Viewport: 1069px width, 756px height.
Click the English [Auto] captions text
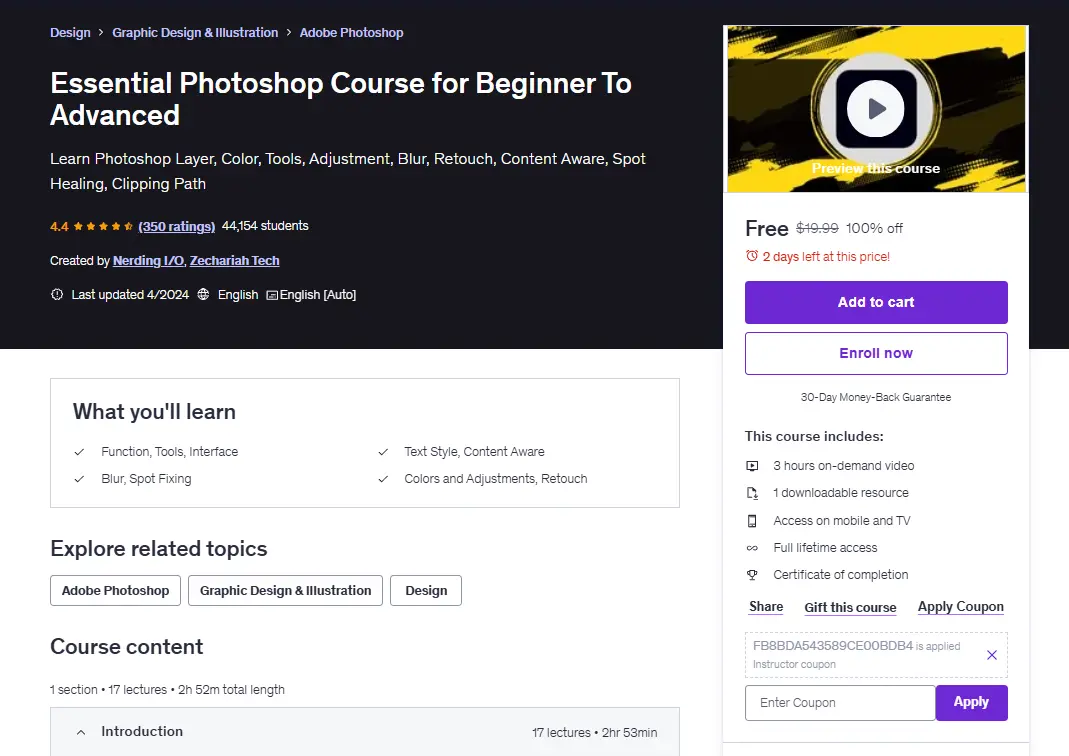[318, 294]
